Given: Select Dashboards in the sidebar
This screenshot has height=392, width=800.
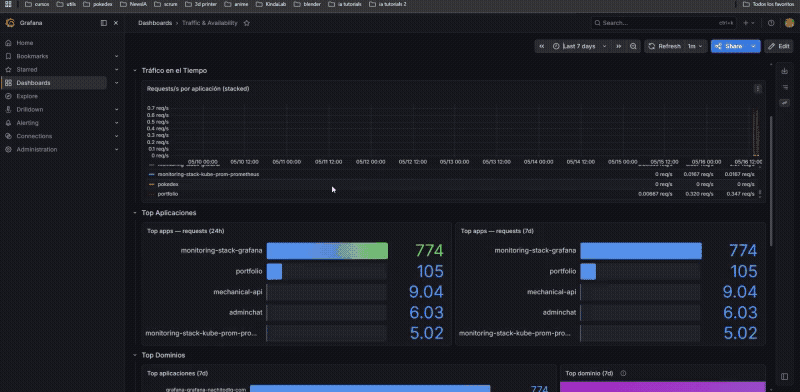Looking at the screenshot, I should point(54,83).
